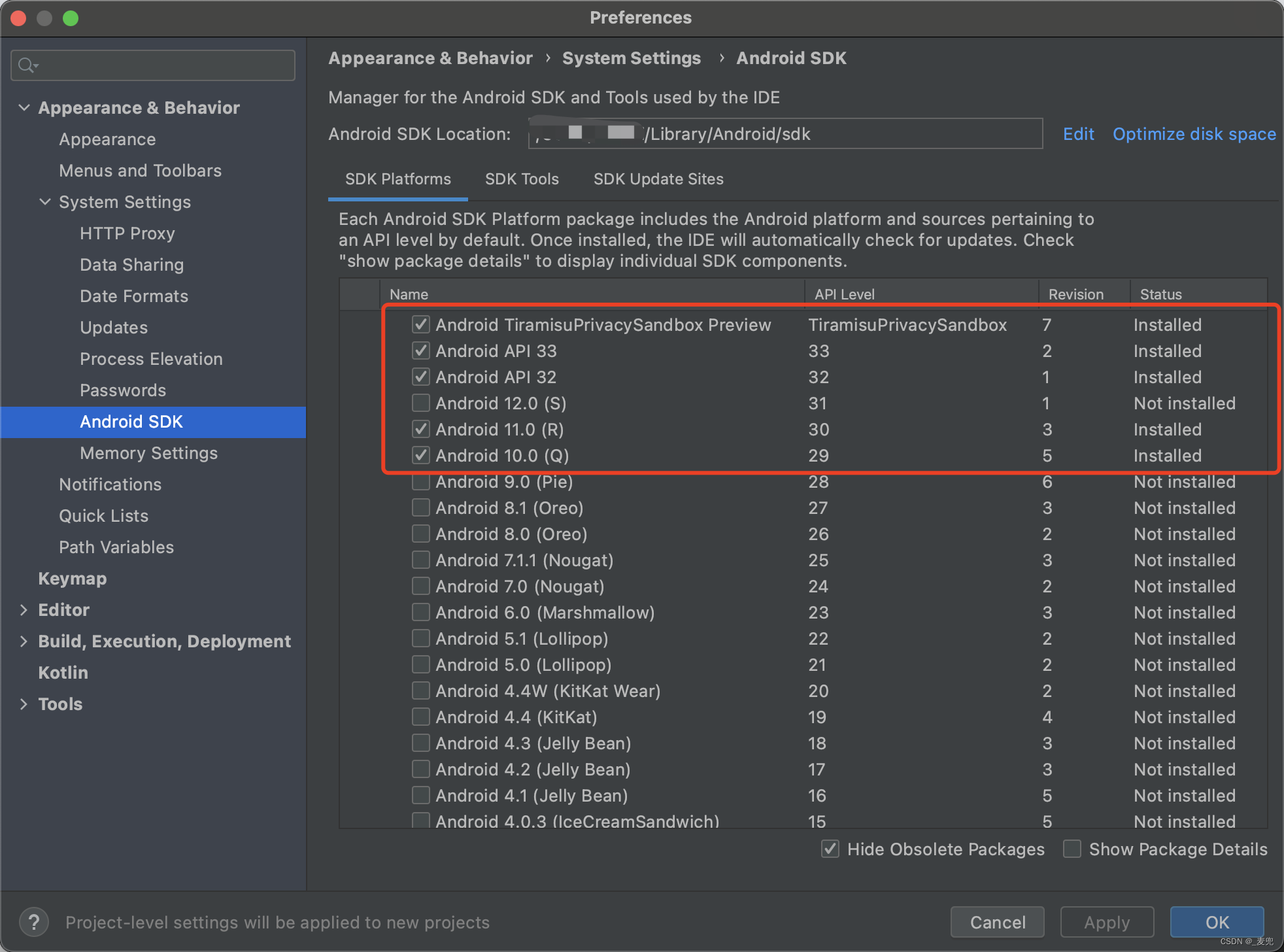Image resolution: width=1284 pixels, height=952 pixels.
Task: Collapse the System Settings tree node
Action: (x=45, y=201)
